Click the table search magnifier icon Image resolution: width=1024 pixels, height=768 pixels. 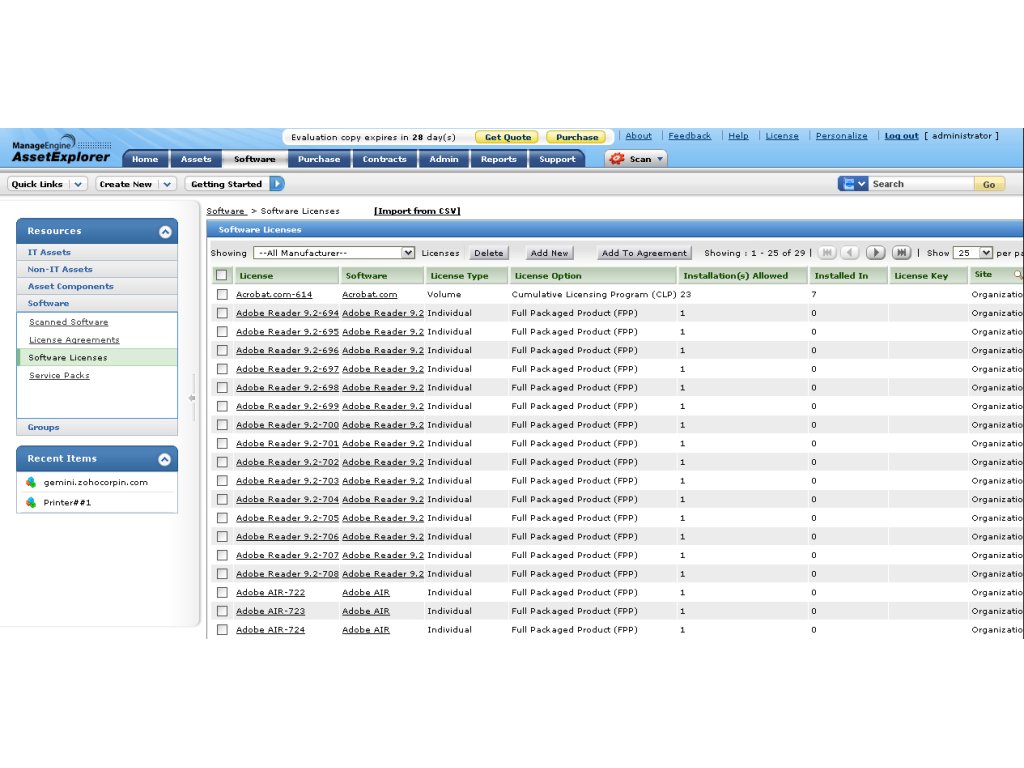click(1017, 275)
